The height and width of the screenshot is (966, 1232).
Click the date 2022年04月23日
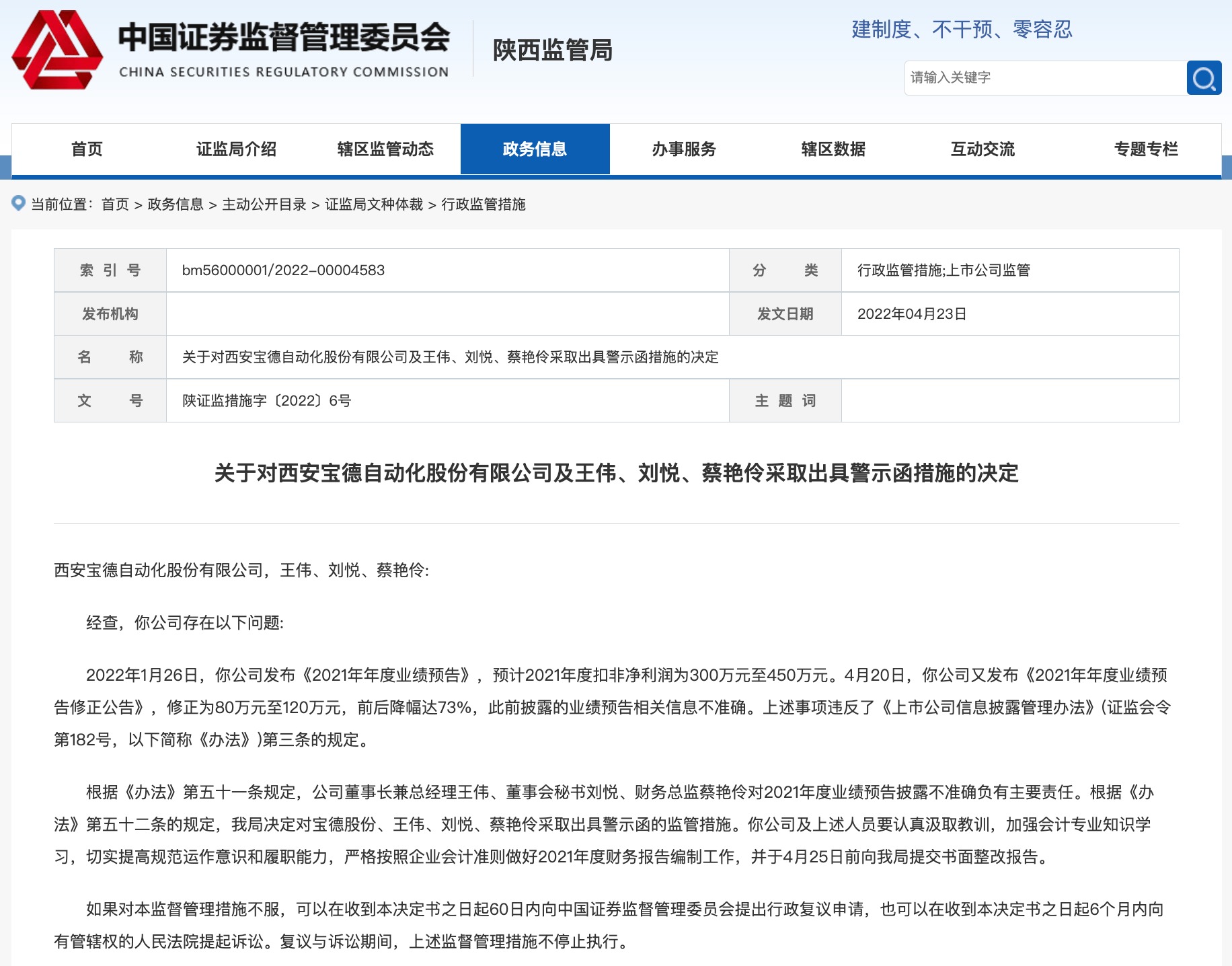[912, 314]
